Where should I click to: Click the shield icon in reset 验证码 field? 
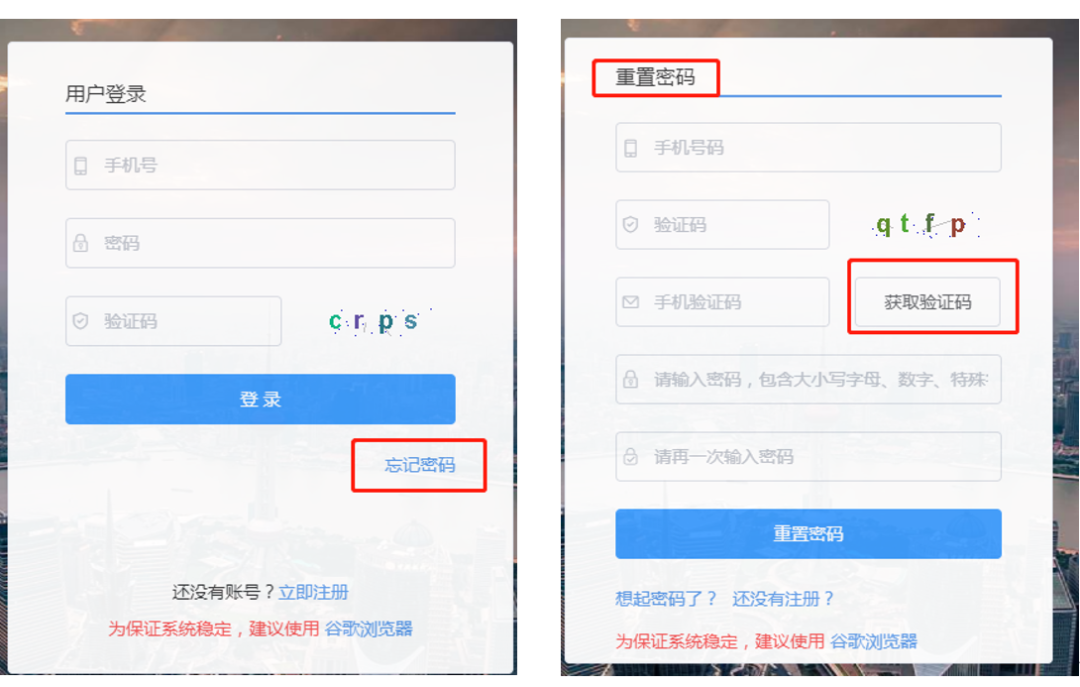click(630, 225)
